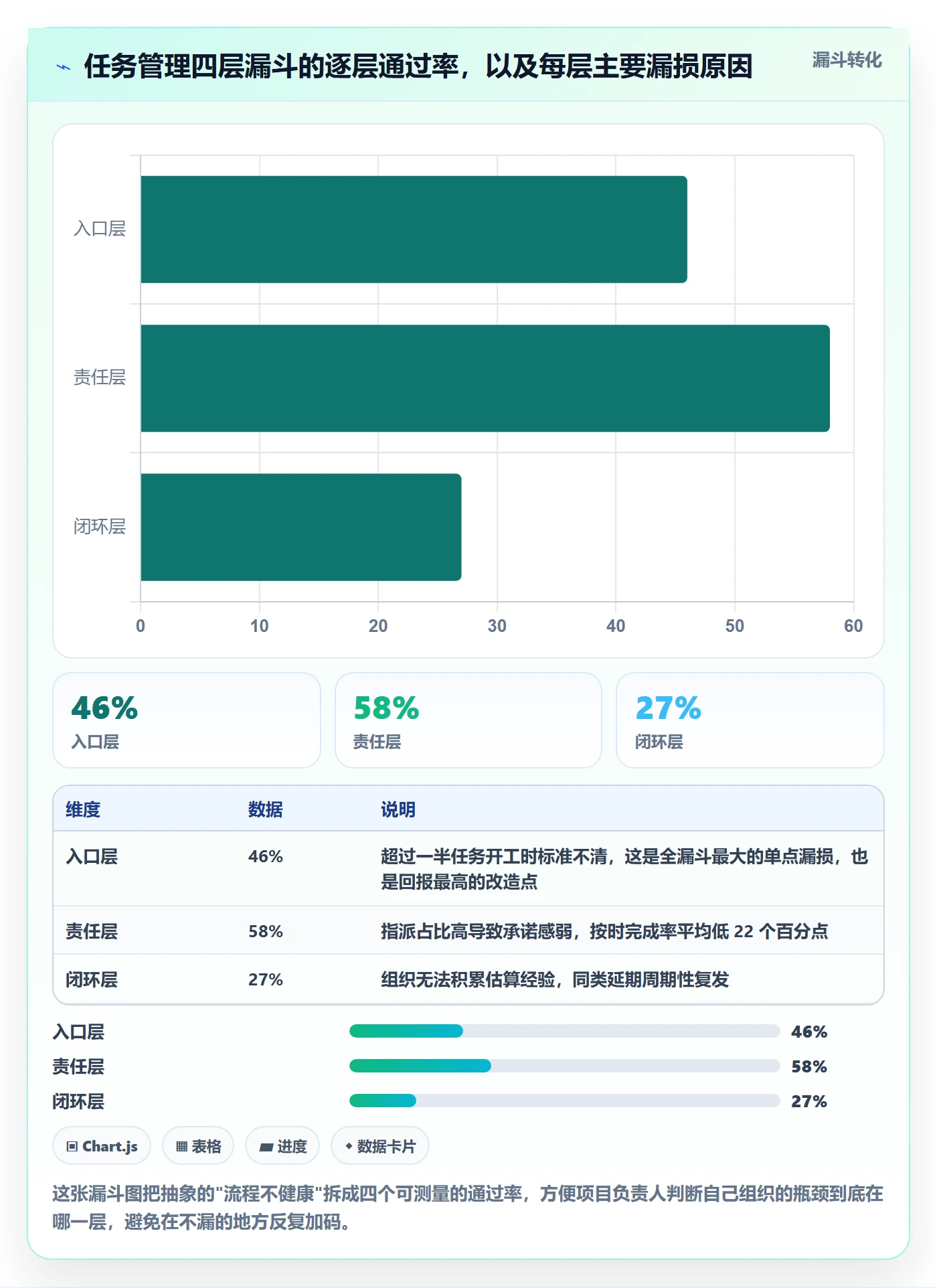937x1288 pixels.
Task: Click the 闭环层 bar in the chart
Action: [301, 527]
